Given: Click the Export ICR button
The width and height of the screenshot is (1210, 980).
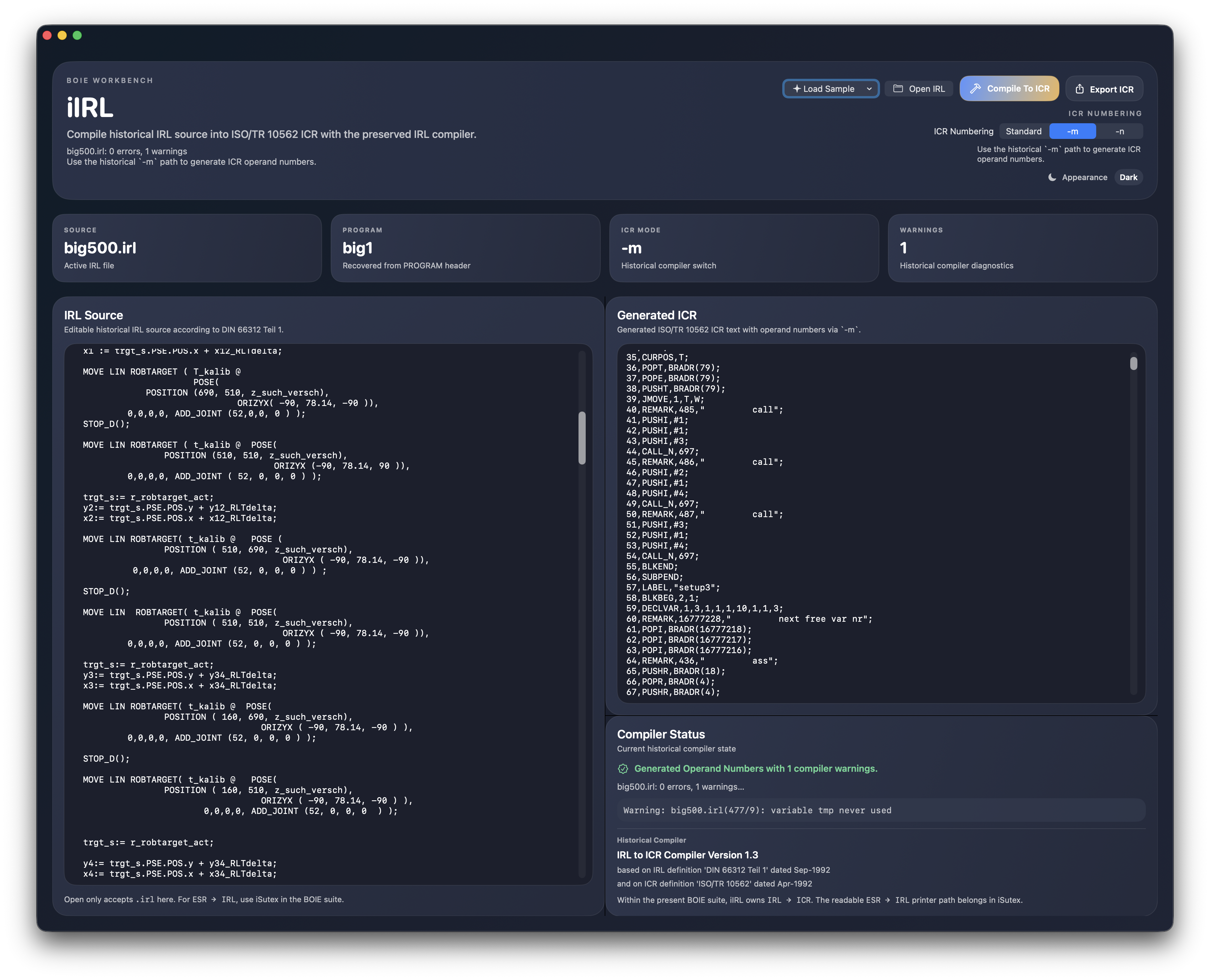Looking at the screenshot, I should 1104,89.
